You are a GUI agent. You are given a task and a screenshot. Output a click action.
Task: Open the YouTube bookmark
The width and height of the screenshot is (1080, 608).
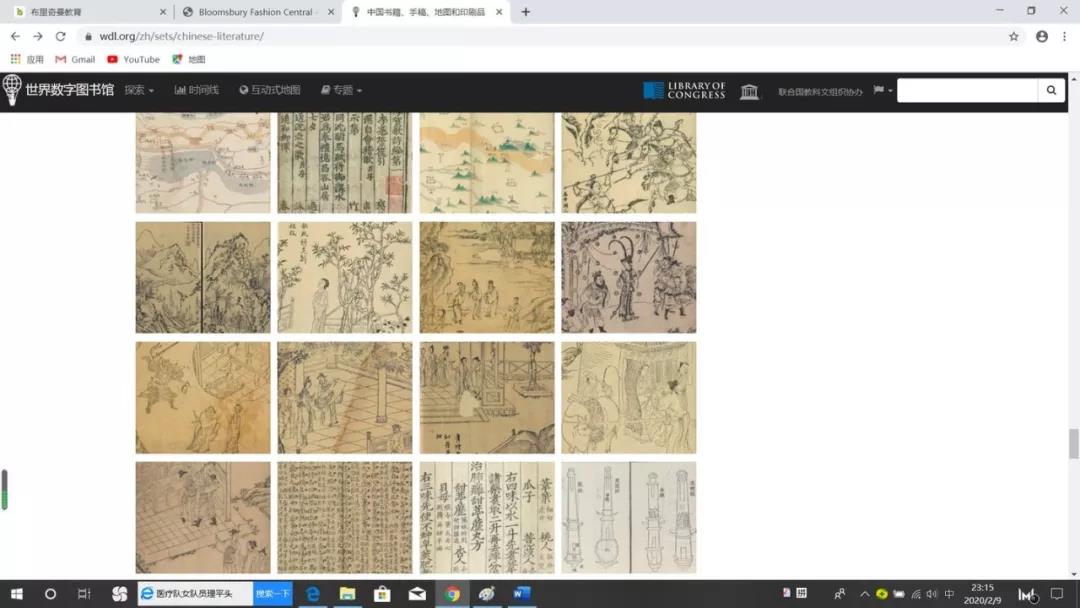[133, 59]
